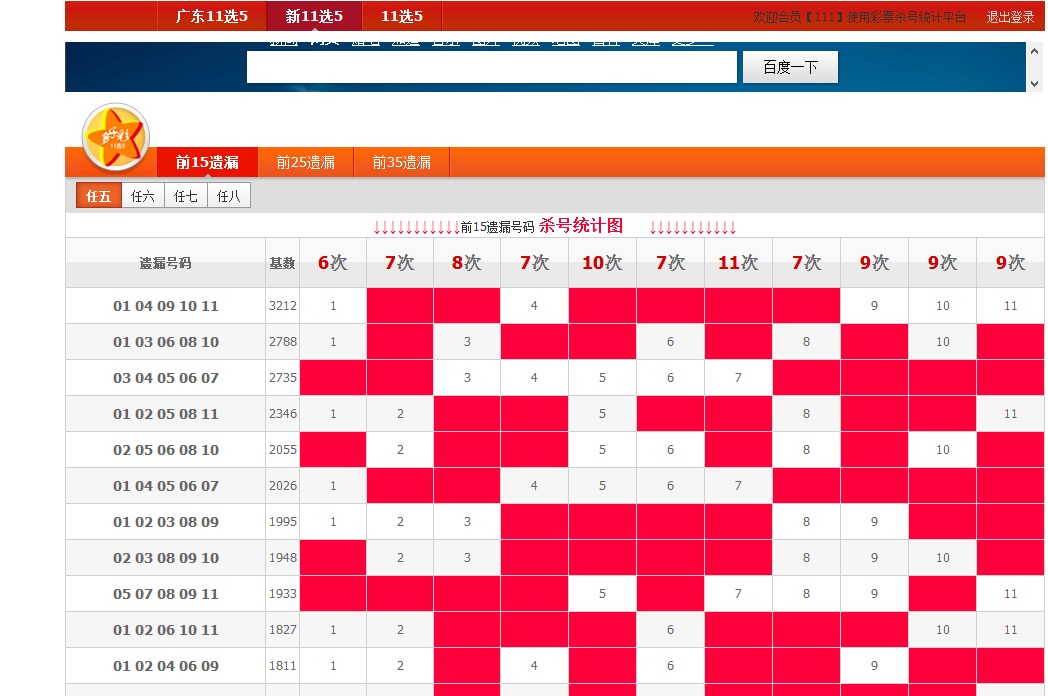Click cell 11 in row 1933
1048x696 pixels.
tap(1011, 594)
